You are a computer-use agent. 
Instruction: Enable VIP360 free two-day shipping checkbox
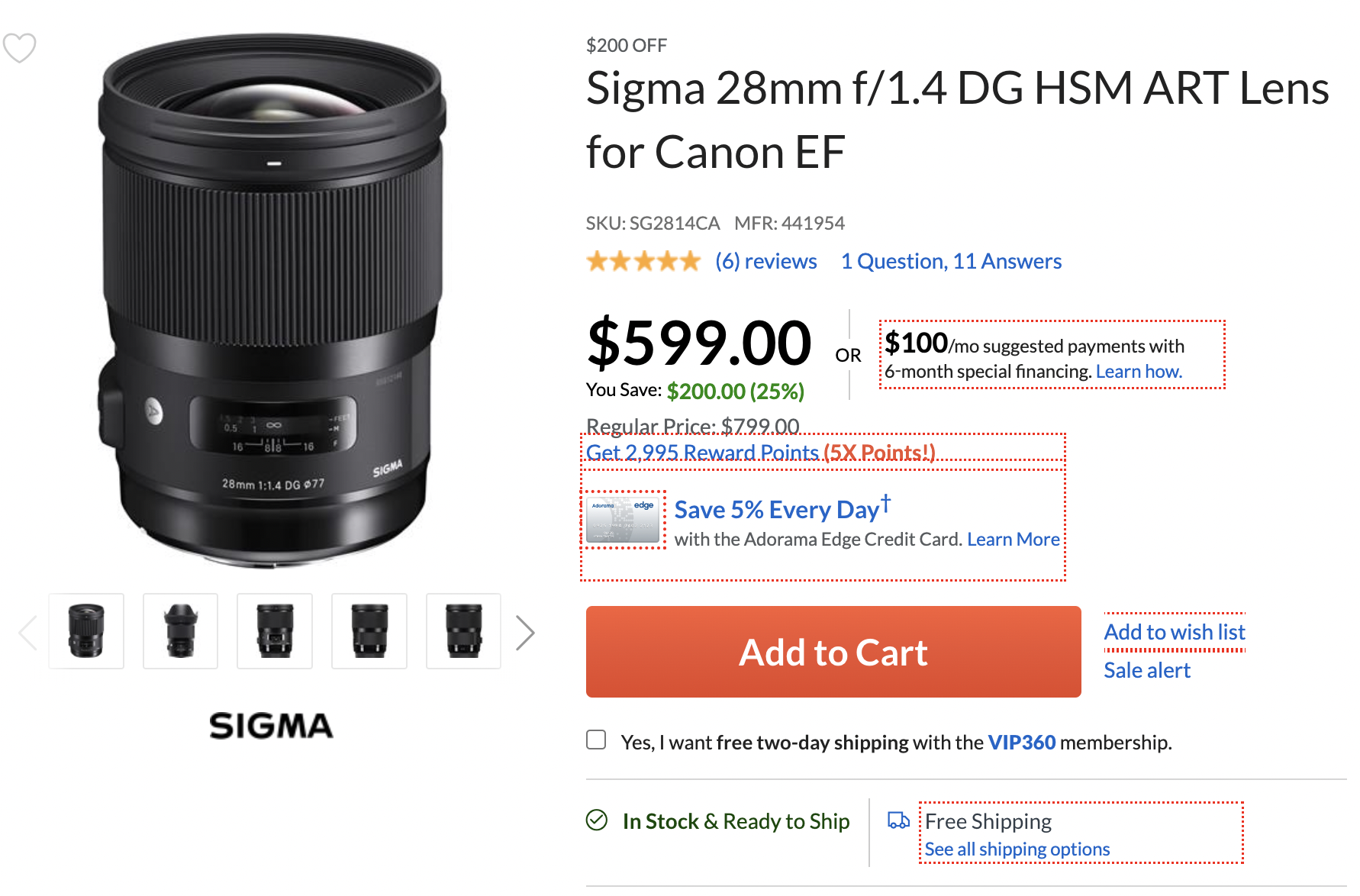pos(596,740)
